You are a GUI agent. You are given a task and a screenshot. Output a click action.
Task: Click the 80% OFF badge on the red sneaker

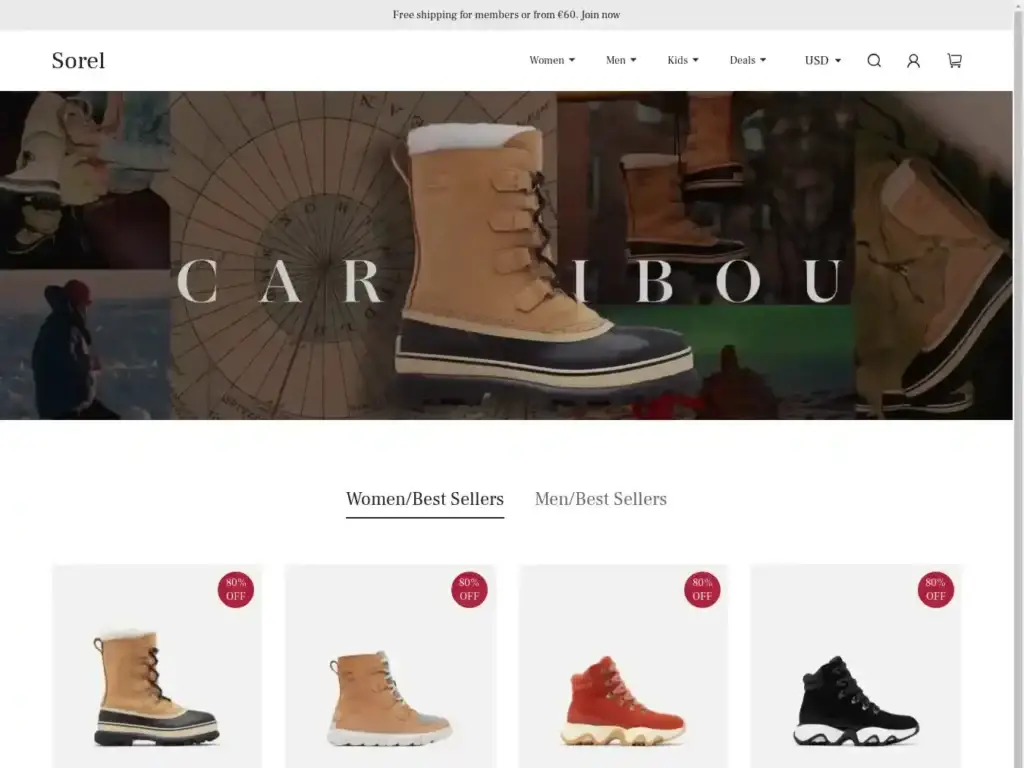click(x=701, y=590)
